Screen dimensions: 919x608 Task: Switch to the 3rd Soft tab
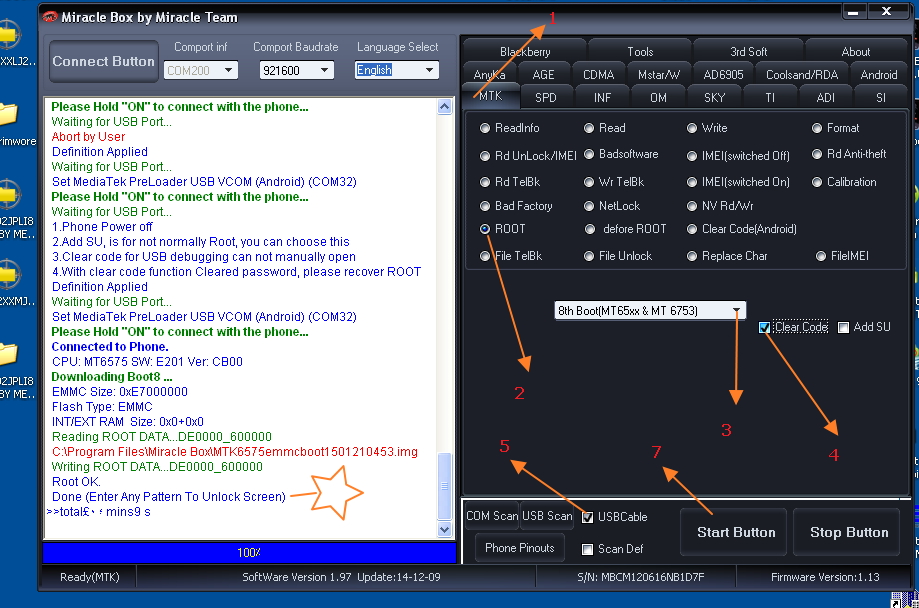click(748, 52)
